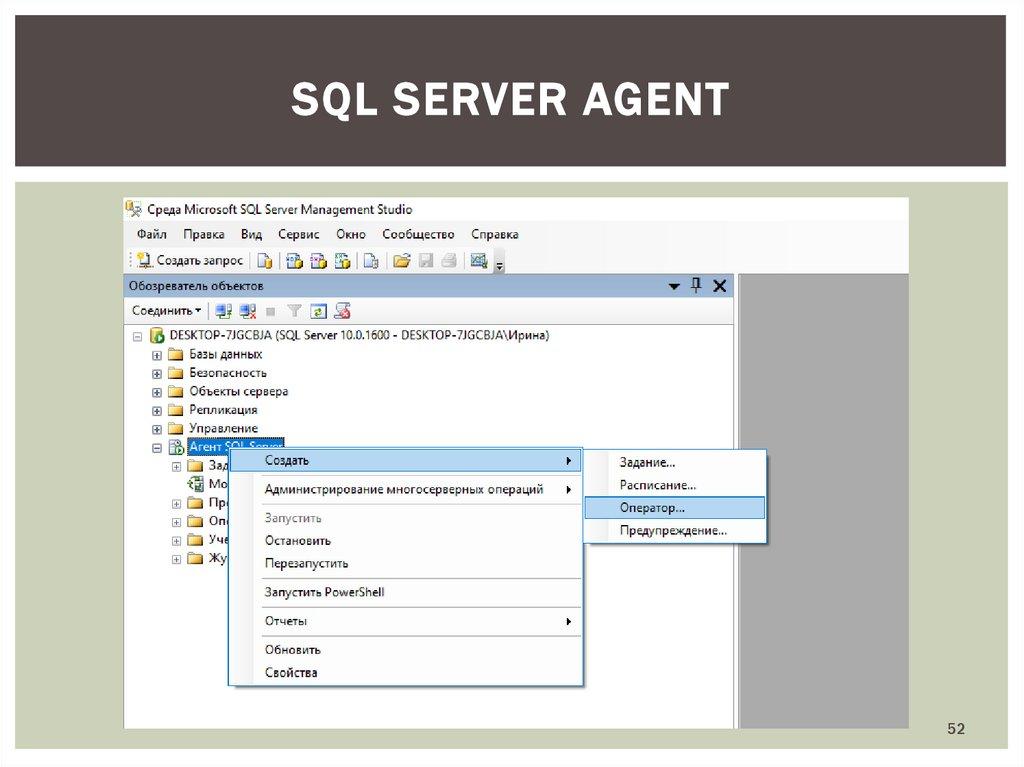Click the refresh icon in Object Explorer
The width and height of the screenshot is (1024, 767).
pos(319,311)
